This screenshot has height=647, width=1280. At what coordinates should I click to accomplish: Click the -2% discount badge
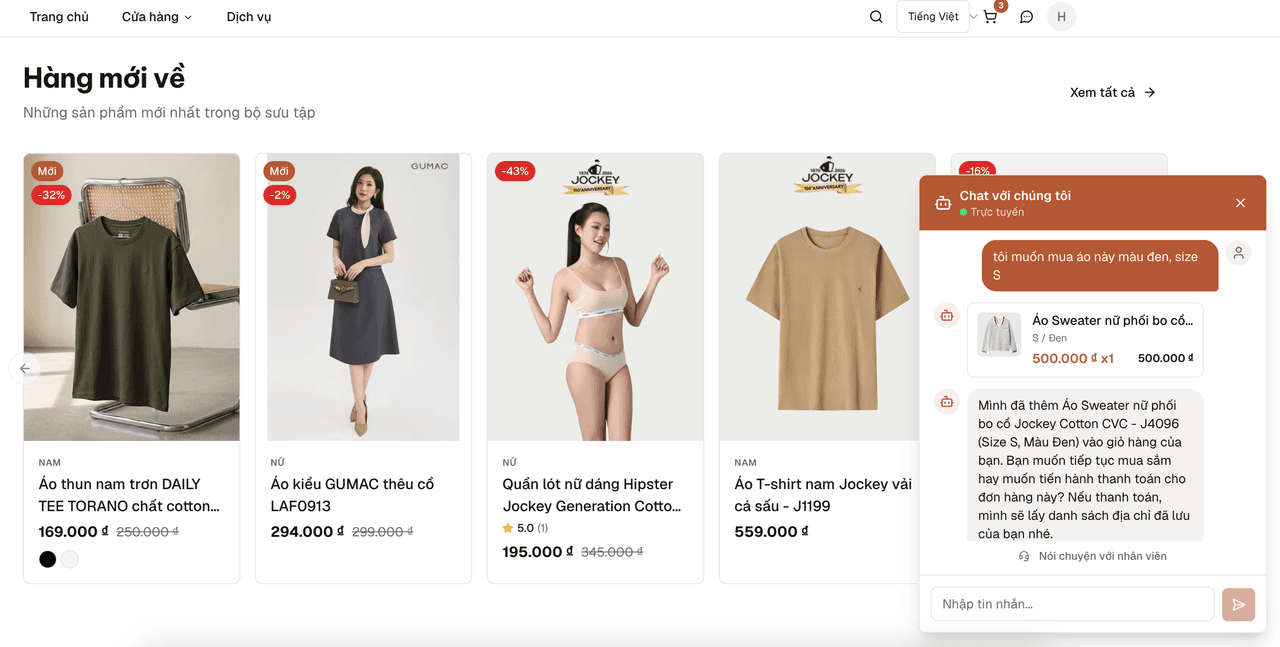[280, 195]
